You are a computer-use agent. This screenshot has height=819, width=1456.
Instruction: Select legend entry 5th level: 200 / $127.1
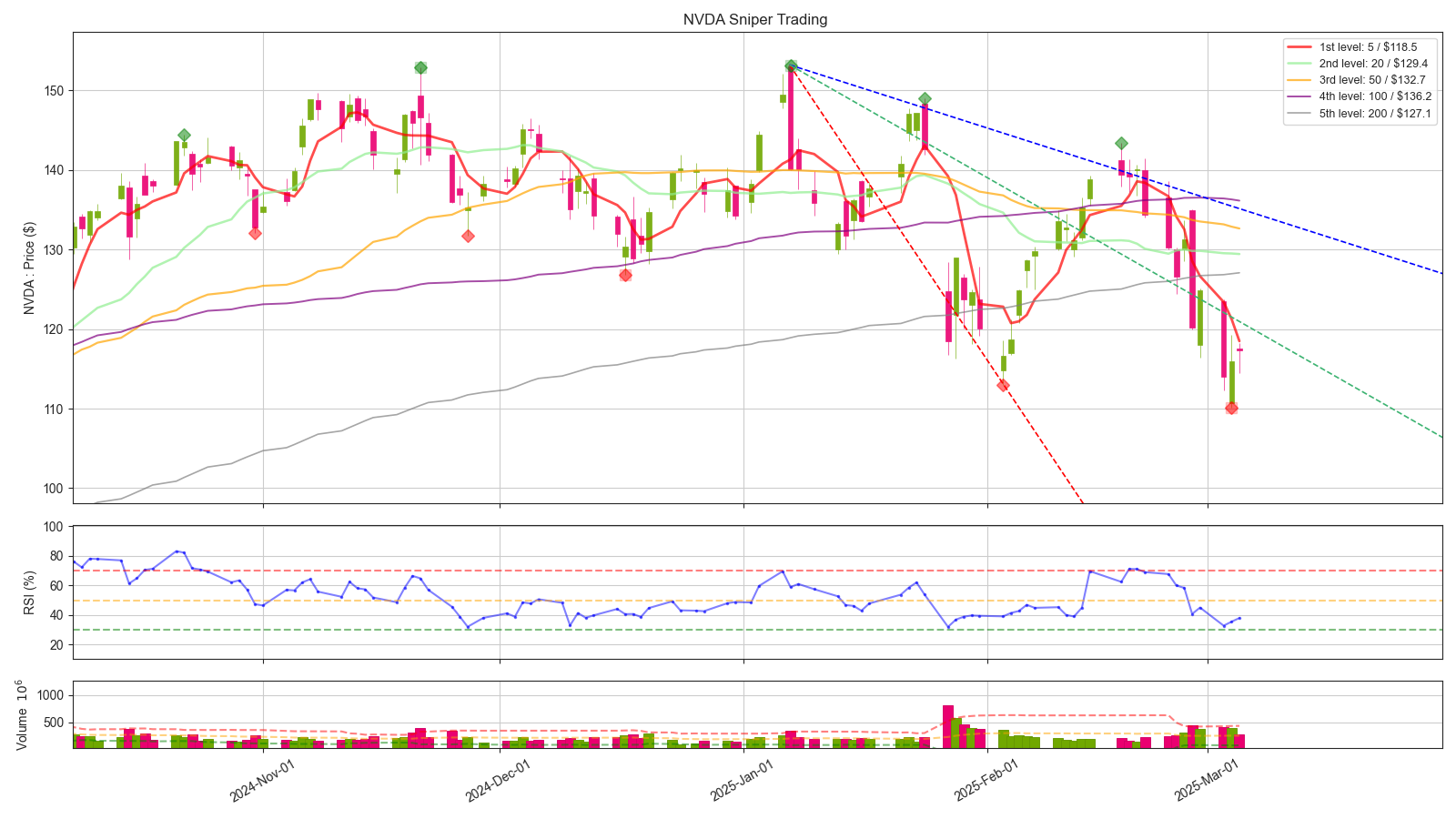pos(1376,114)
